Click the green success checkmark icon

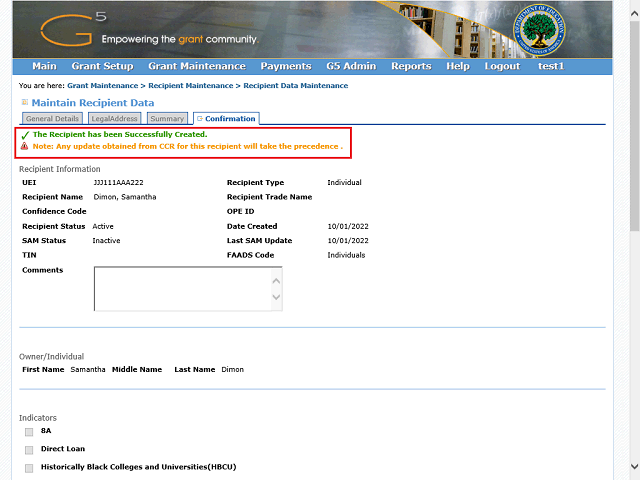[25, 134]
